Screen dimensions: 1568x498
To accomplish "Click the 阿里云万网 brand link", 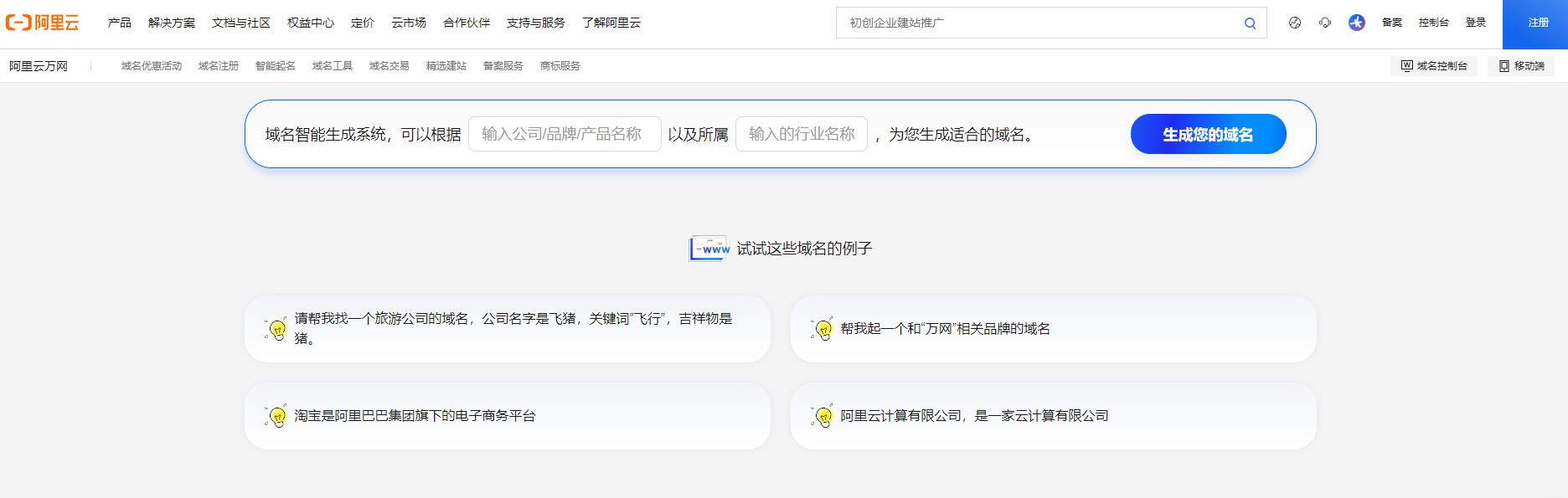I will pos(39,66).
